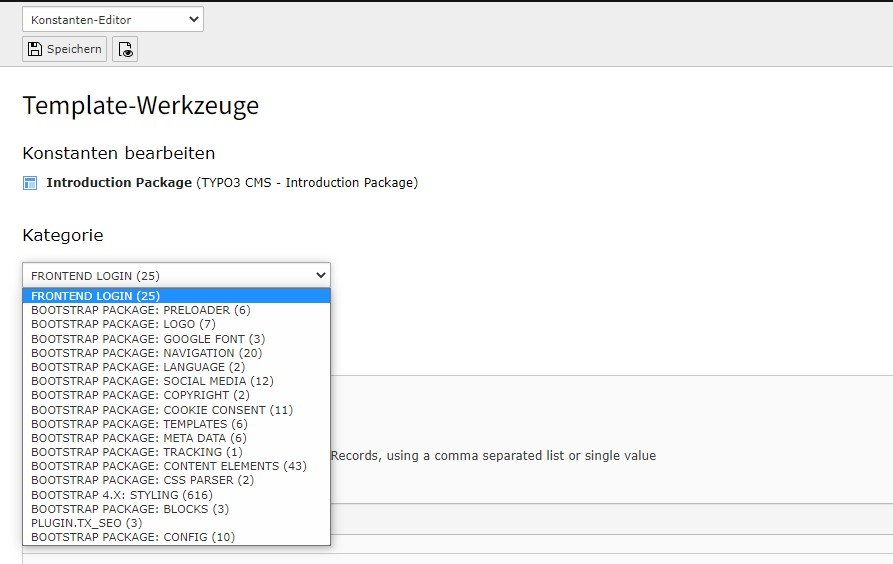Screen dimensions: 893x564
Task: Pick BOOTSTRAP PACKAGE: BLOCKS (3)
Action: click(177, 509)
